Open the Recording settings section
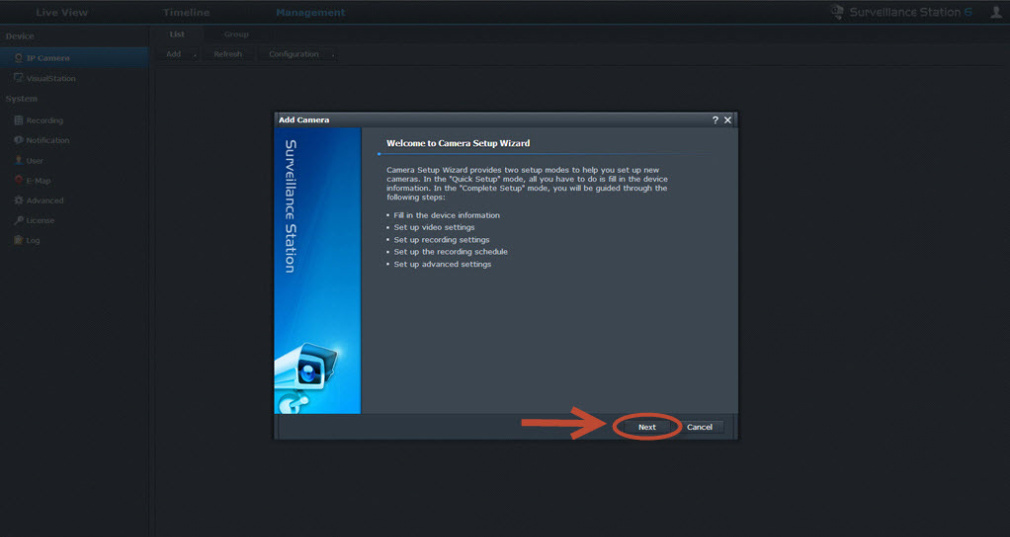Image resolution: width=1010 pixels, height=537 pixels. 44,120
